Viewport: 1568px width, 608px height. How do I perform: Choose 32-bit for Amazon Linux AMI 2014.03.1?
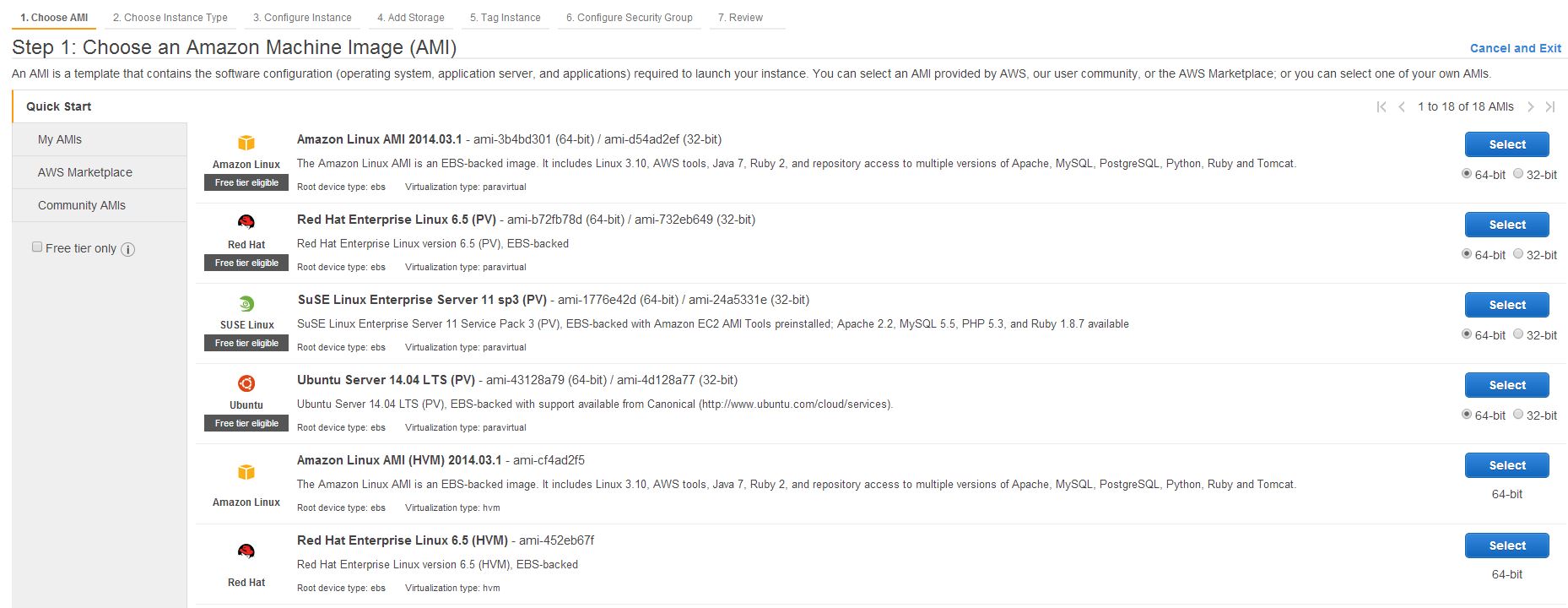tap(1518, 173)
